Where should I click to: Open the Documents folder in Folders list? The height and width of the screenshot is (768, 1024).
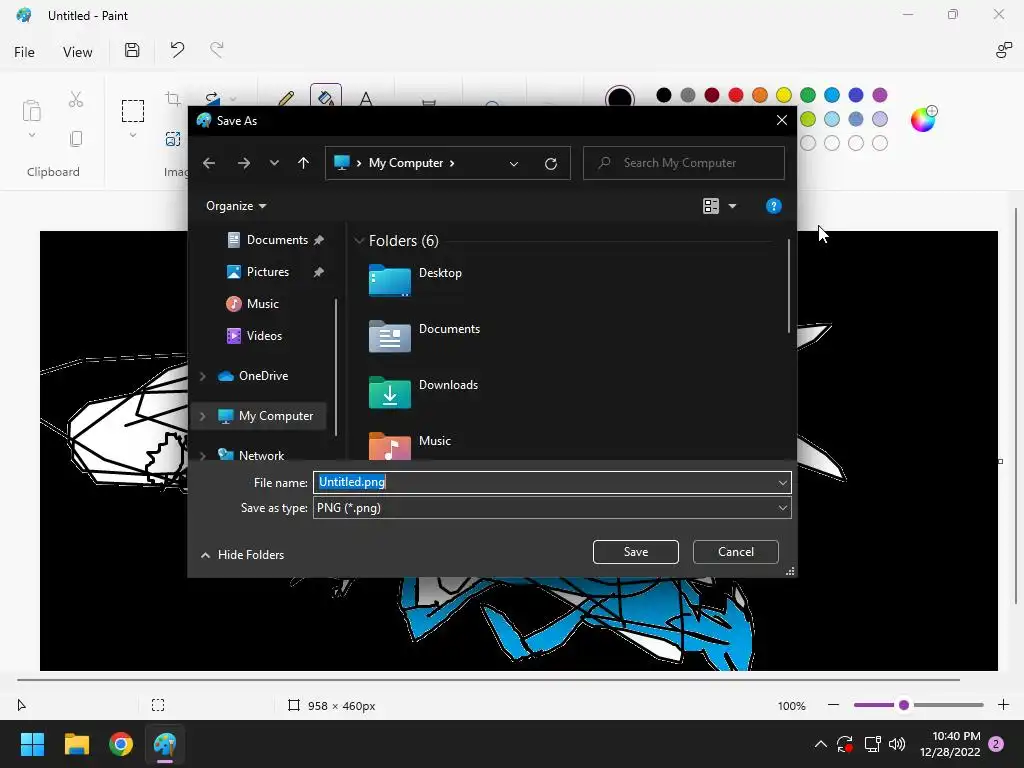coord(424,336)
